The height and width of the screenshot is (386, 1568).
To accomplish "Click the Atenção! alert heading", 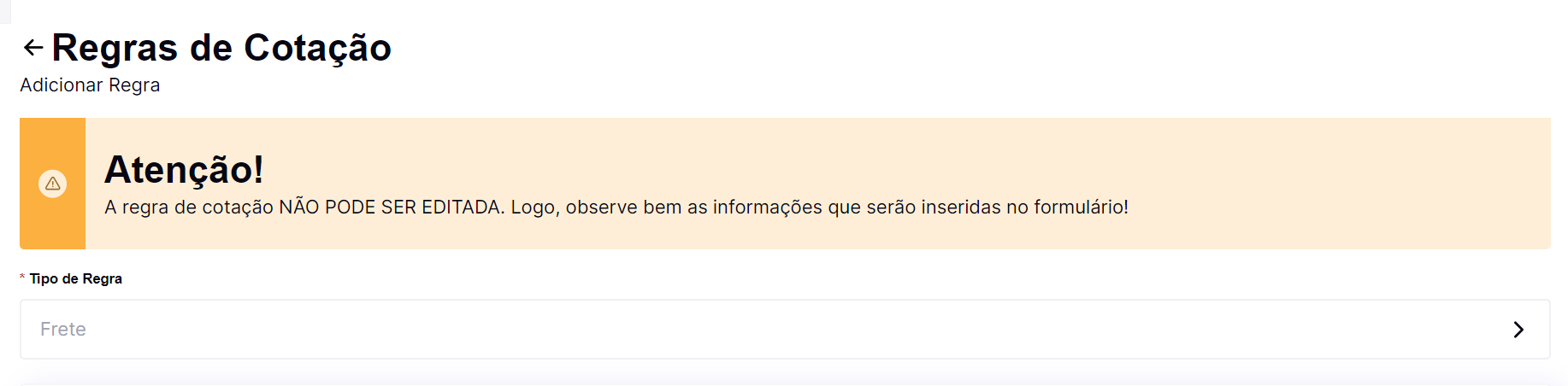I will pyautogui.click(x=184, y=169).
